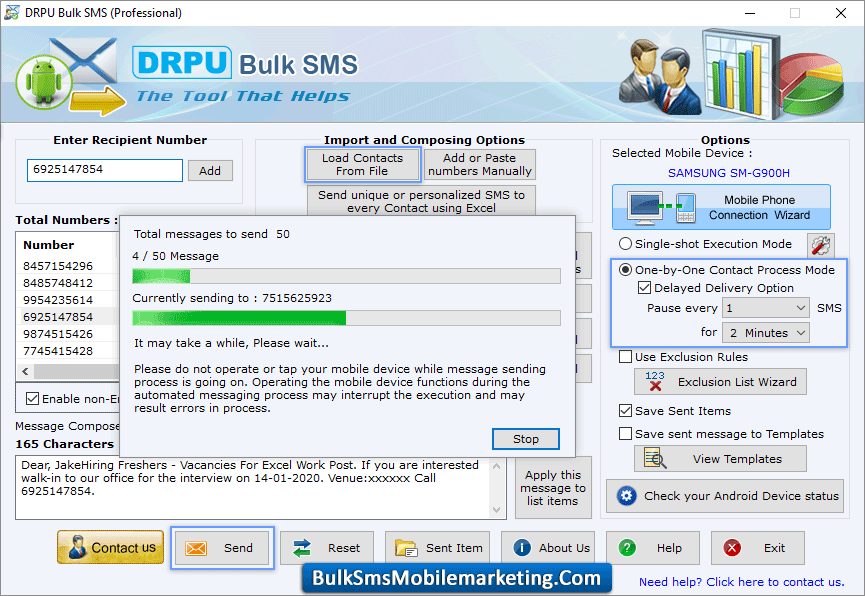
Task: Click the current recipient sending progress bar
Action: click(346, 318)
